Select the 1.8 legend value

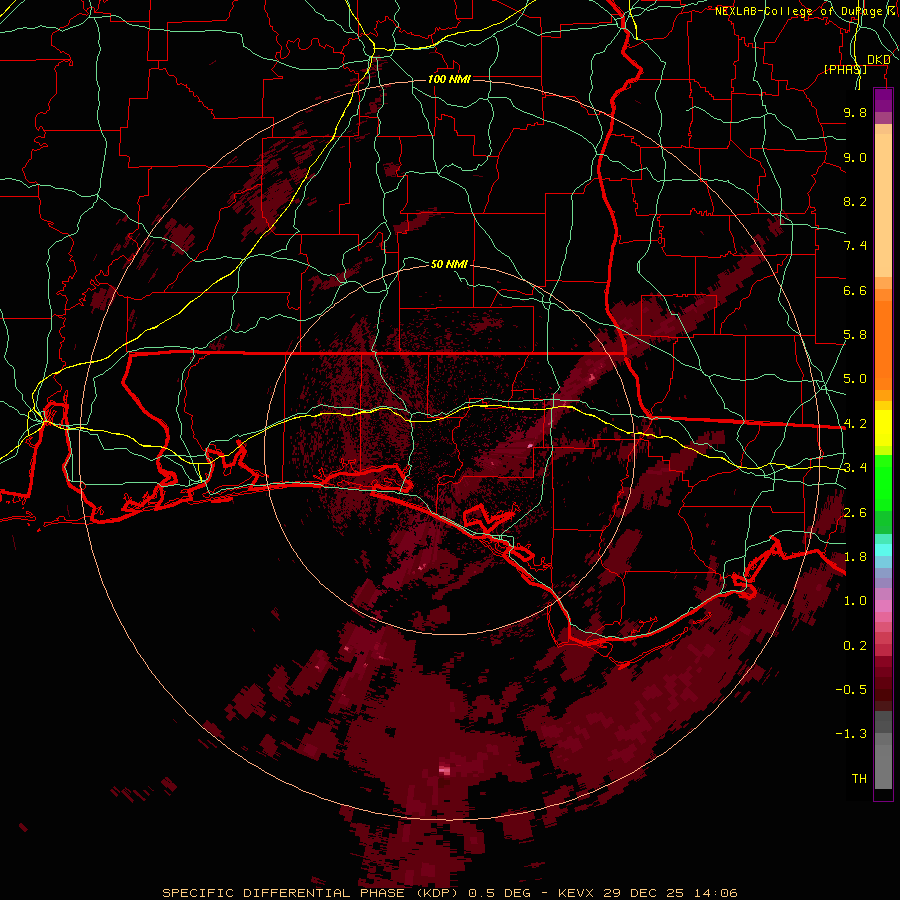855,557
